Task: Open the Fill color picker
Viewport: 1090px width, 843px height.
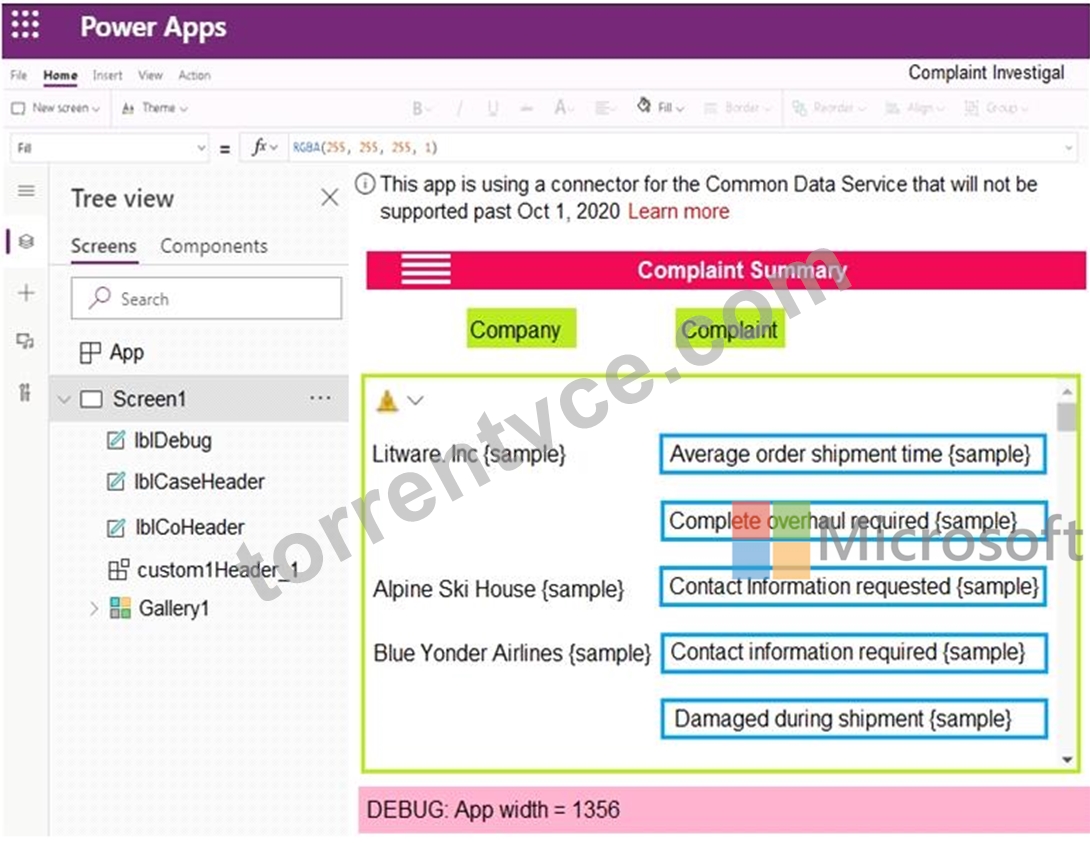Action: (x=660, y=107)
